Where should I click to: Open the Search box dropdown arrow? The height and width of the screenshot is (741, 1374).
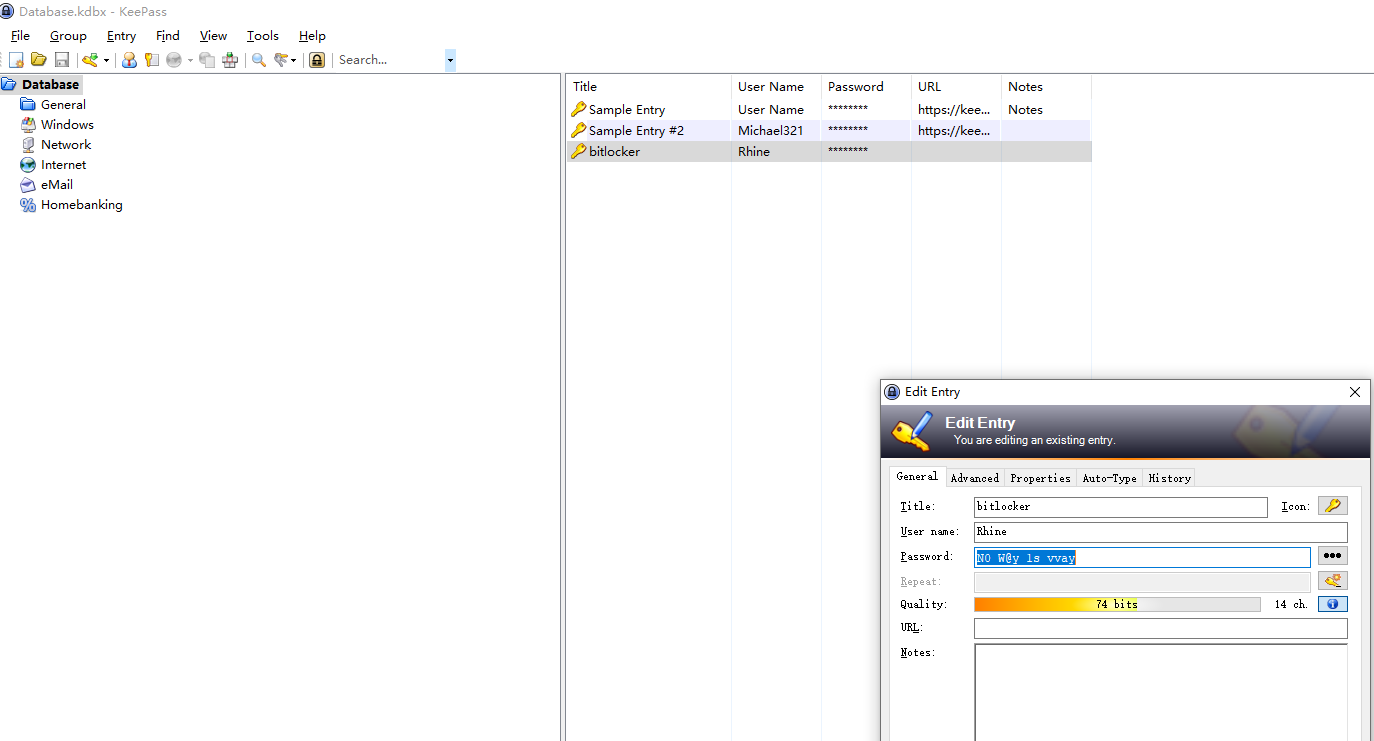[450, 60]
